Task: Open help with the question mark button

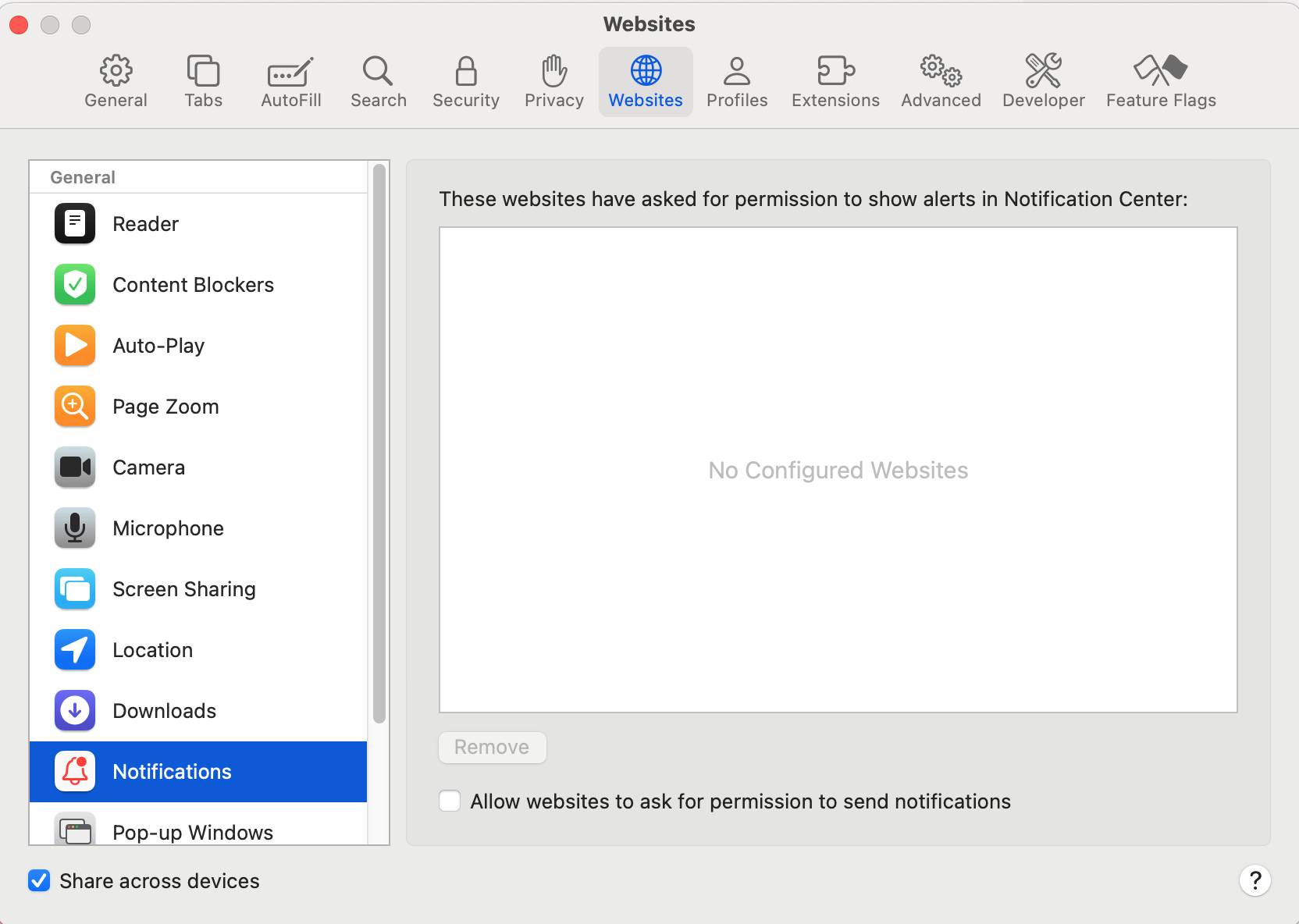Action: click(x=1255, y=880)
